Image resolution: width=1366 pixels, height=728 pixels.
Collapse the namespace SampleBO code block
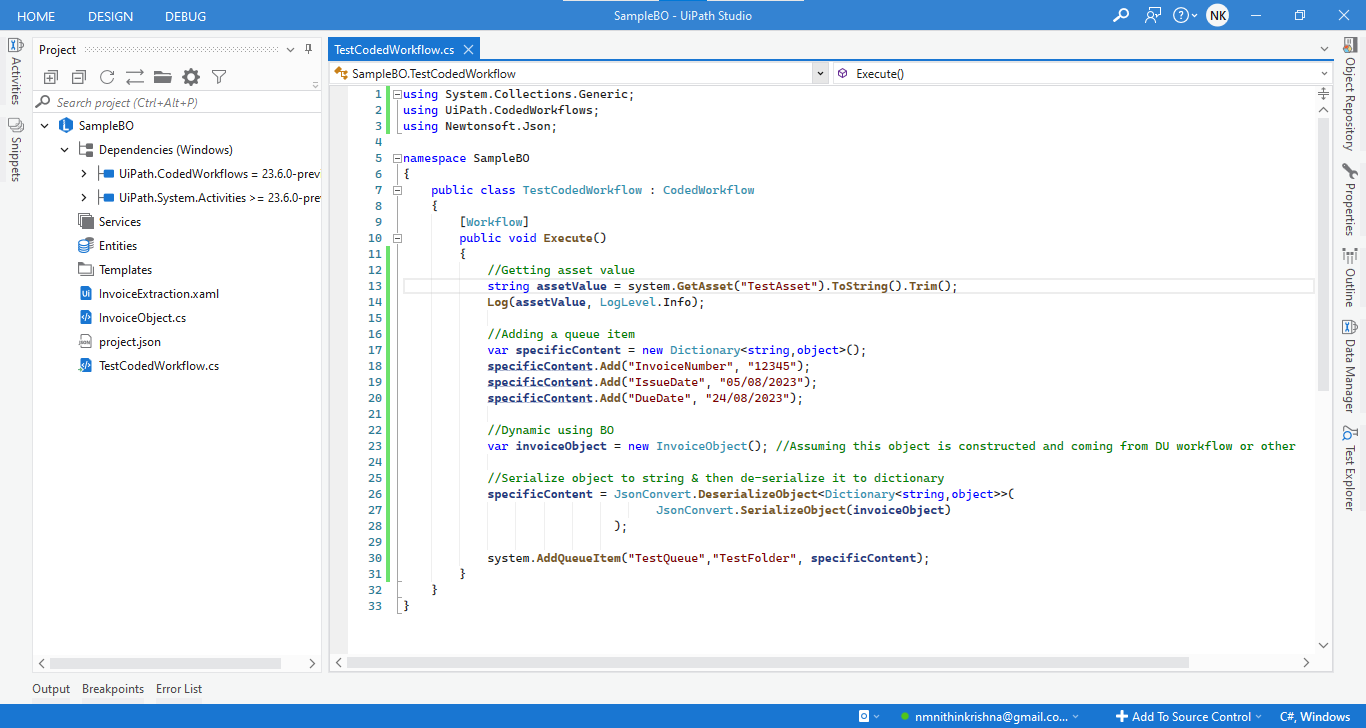[x=397, y=158]
